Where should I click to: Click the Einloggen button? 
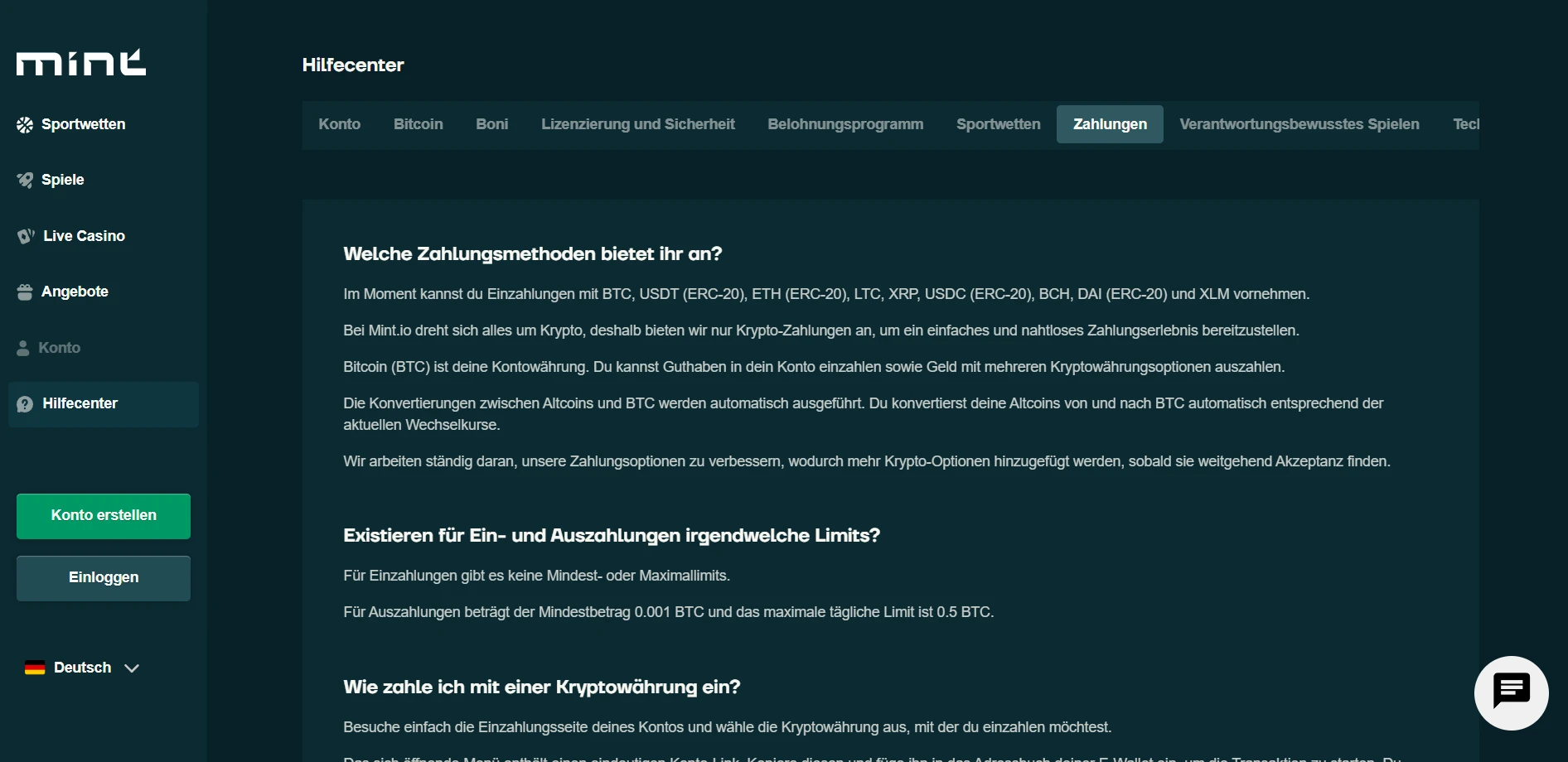point(104,578)
